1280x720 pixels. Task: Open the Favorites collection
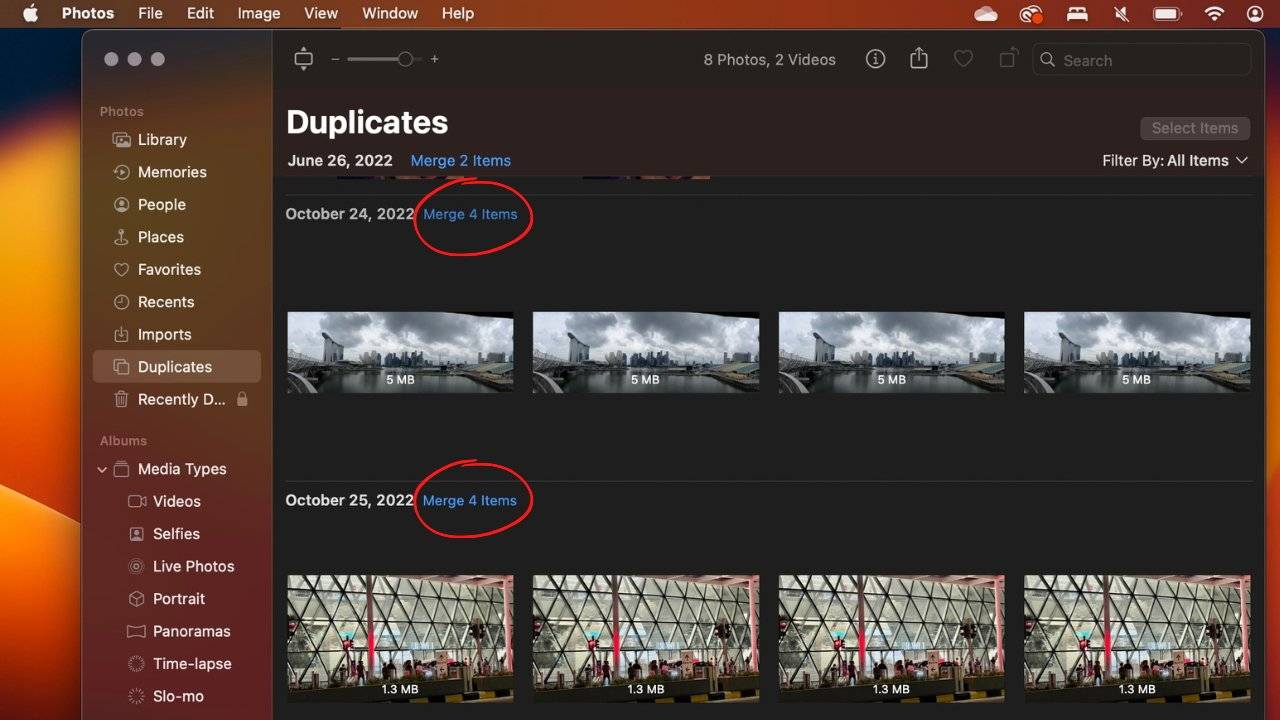[x=167, y=269]
